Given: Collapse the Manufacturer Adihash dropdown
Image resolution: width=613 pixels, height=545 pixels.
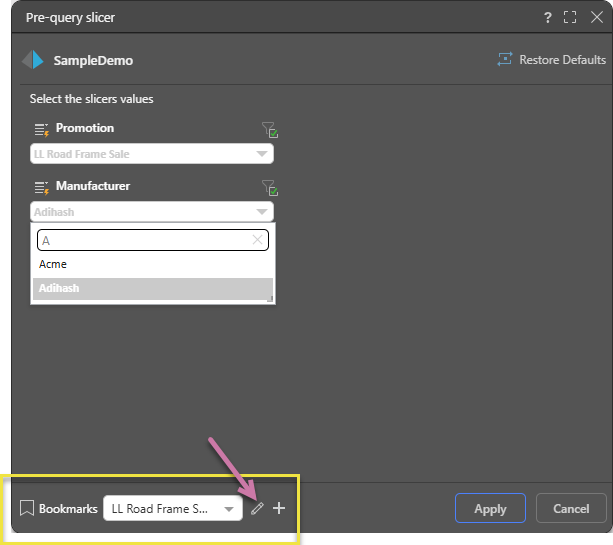Looking at the screenshot, I should [261, 212].
